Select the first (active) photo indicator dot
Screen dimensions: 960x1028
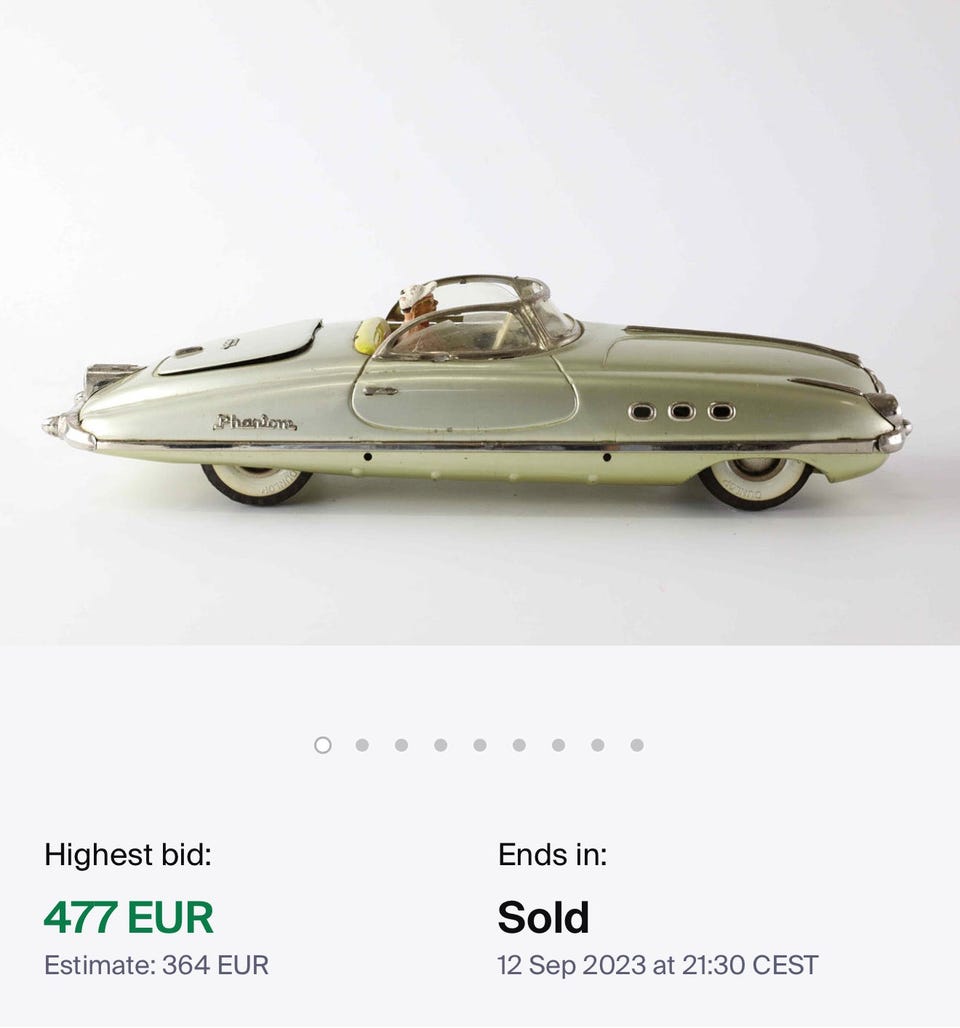(323, 745)
